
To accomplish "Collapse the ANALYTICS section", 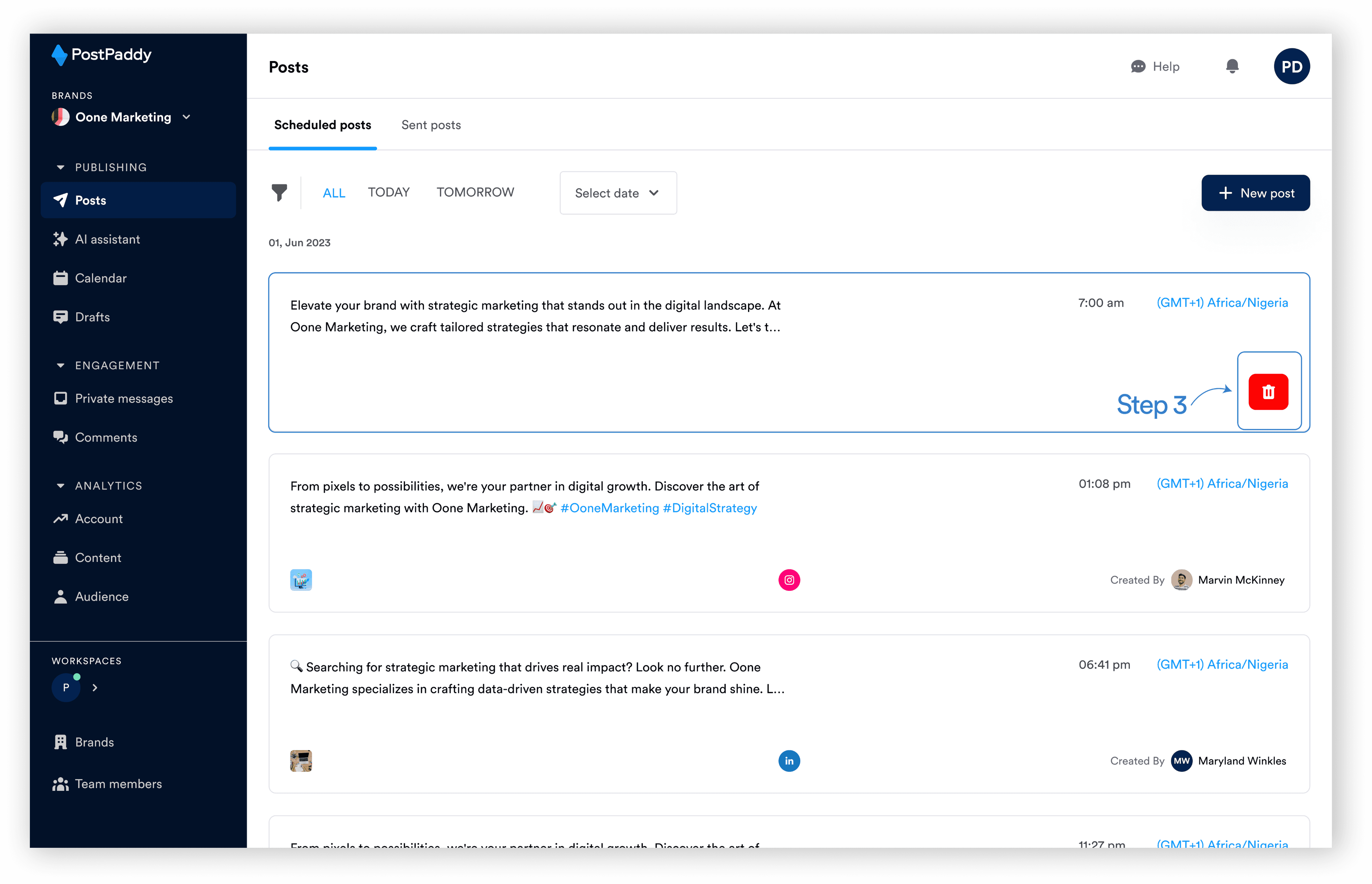I will point(60,486).
